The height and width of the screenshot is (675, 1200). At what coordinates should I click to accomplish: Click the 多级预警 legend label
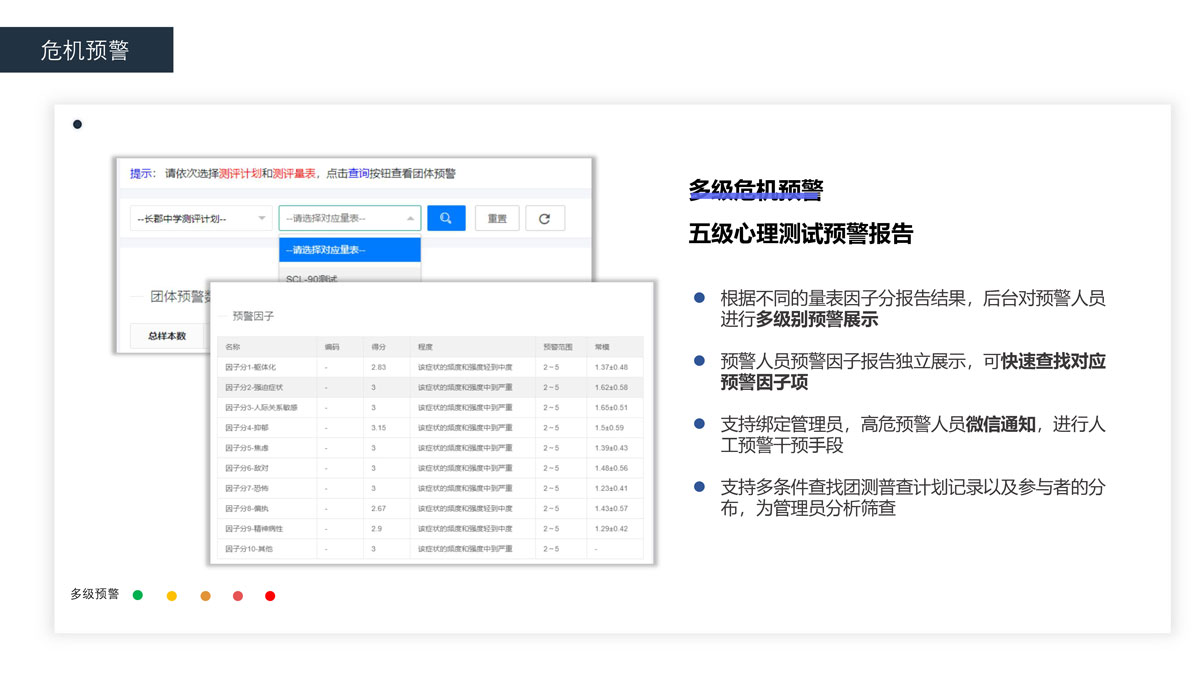[x=94, y=594]
